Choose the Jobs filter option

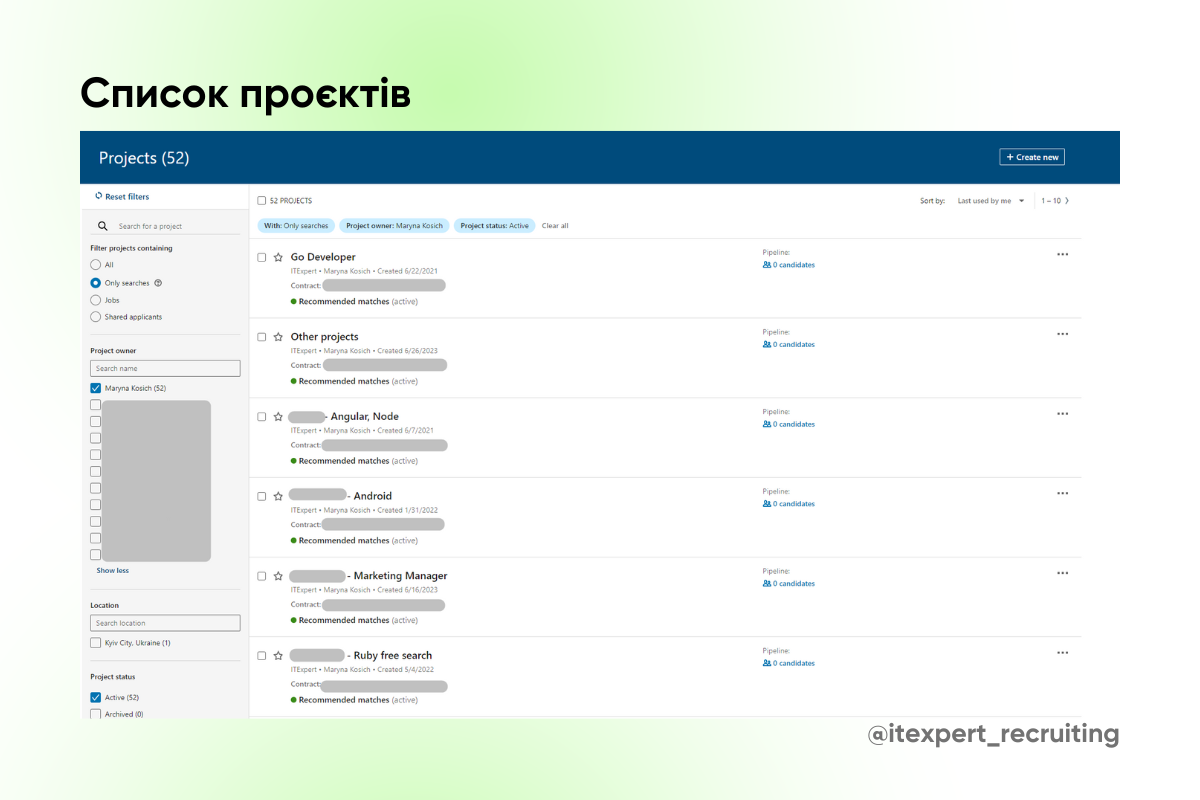[x=97, y=299]
